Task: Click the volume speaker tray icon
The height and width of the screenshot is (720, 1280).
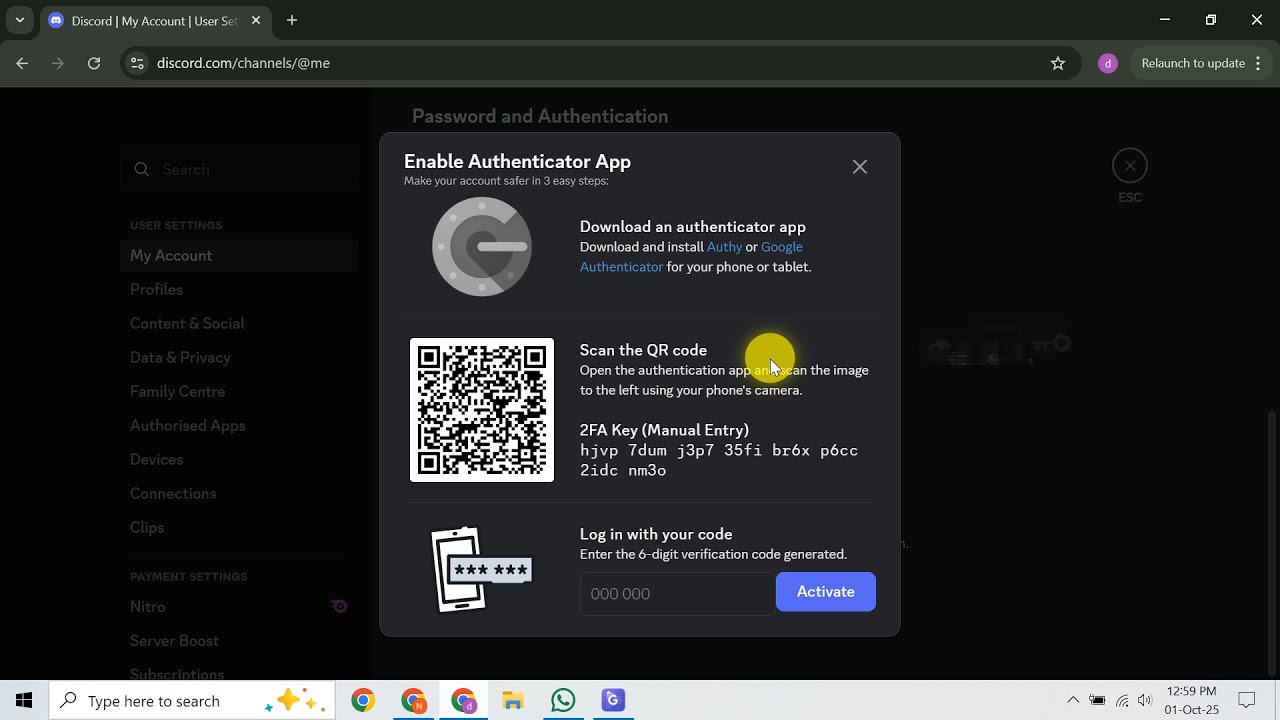Action: (x=1145, y=701)
